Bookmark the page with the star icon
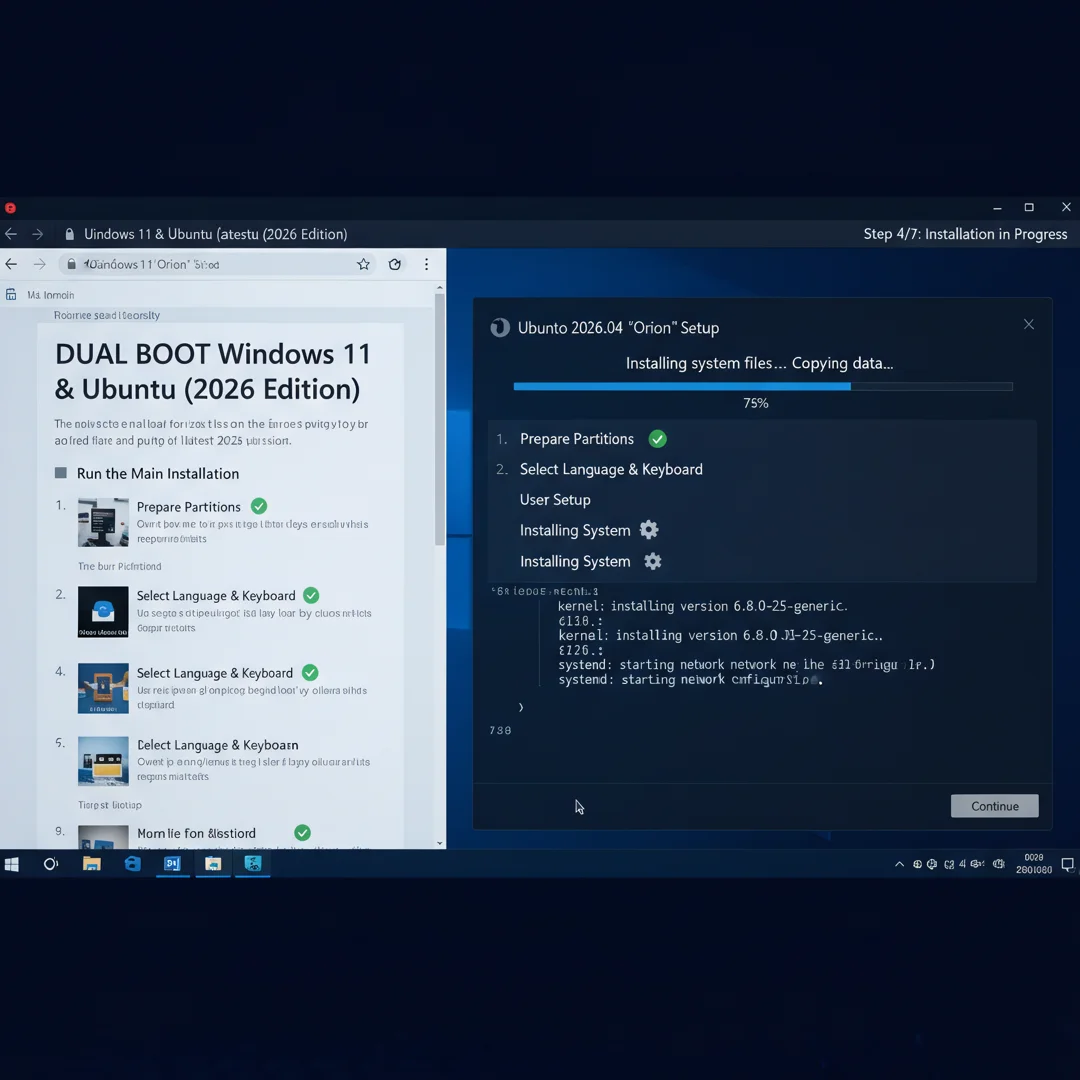Screen dimensions: 1080x1080 tap(363, 264)
